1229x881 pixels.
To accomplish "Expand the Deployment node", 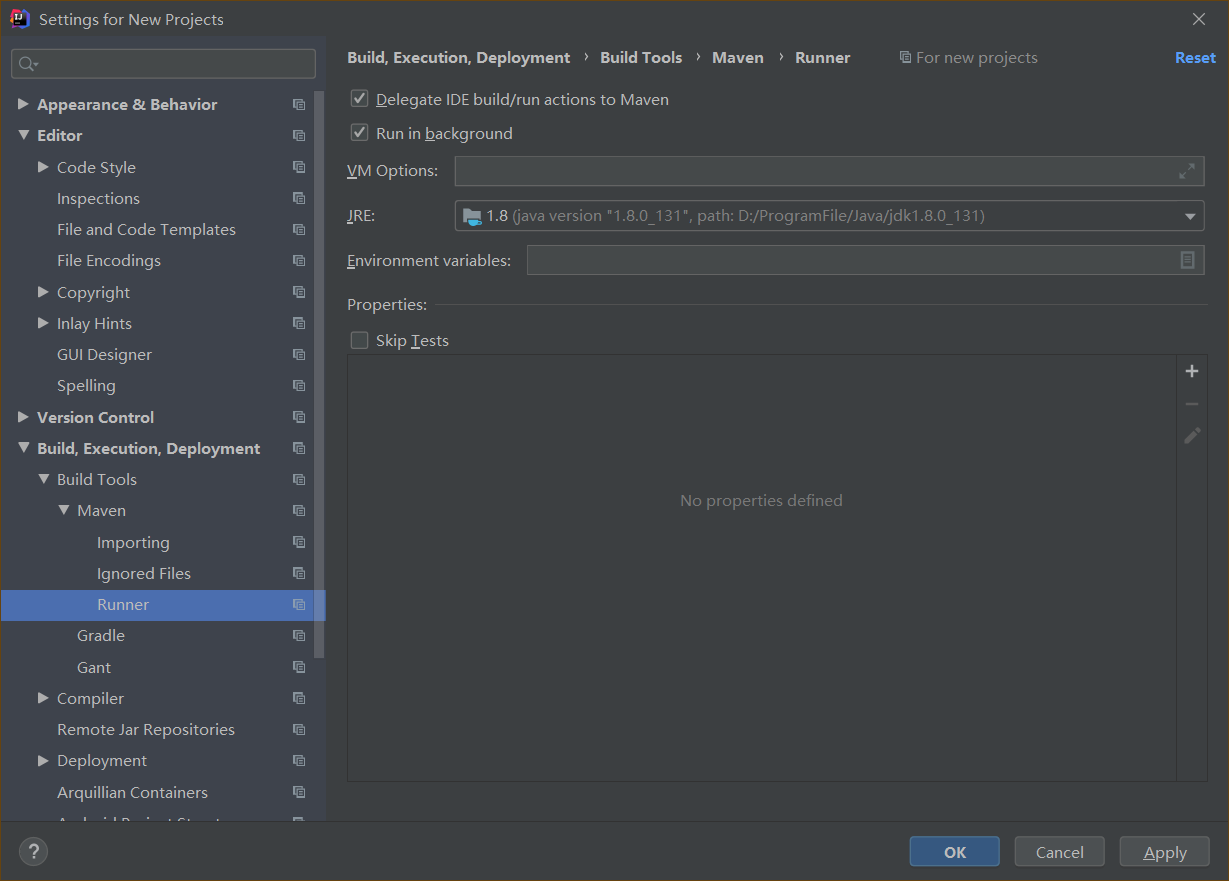I will pos(43,760).
